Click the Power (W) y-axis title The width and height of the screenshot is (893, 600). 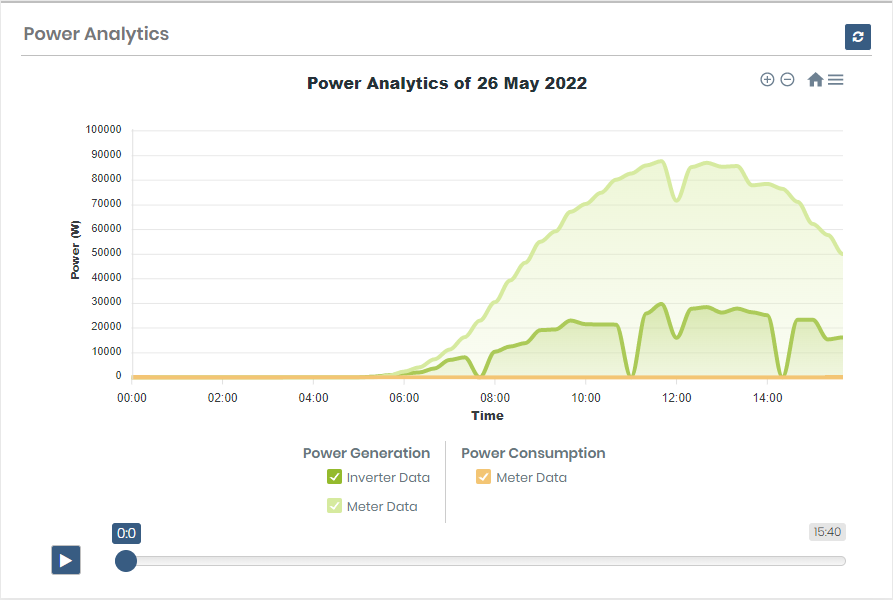76,250
